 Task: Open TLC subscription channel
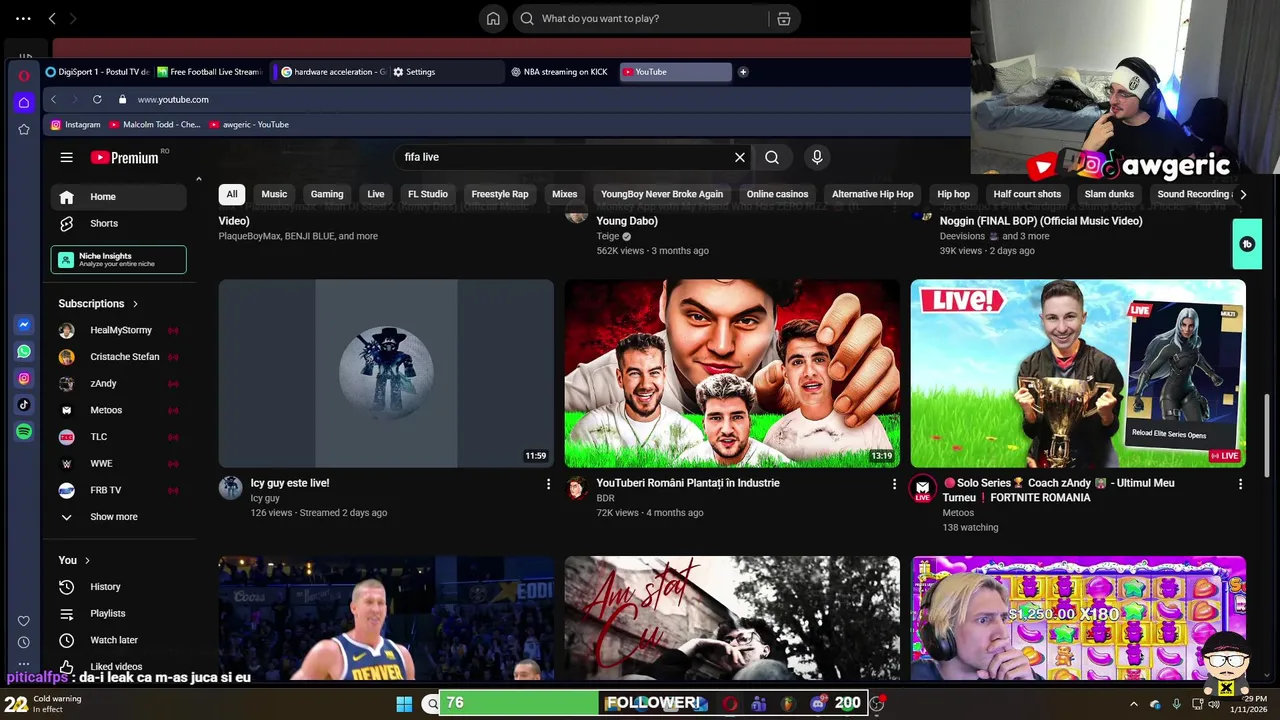118,437
